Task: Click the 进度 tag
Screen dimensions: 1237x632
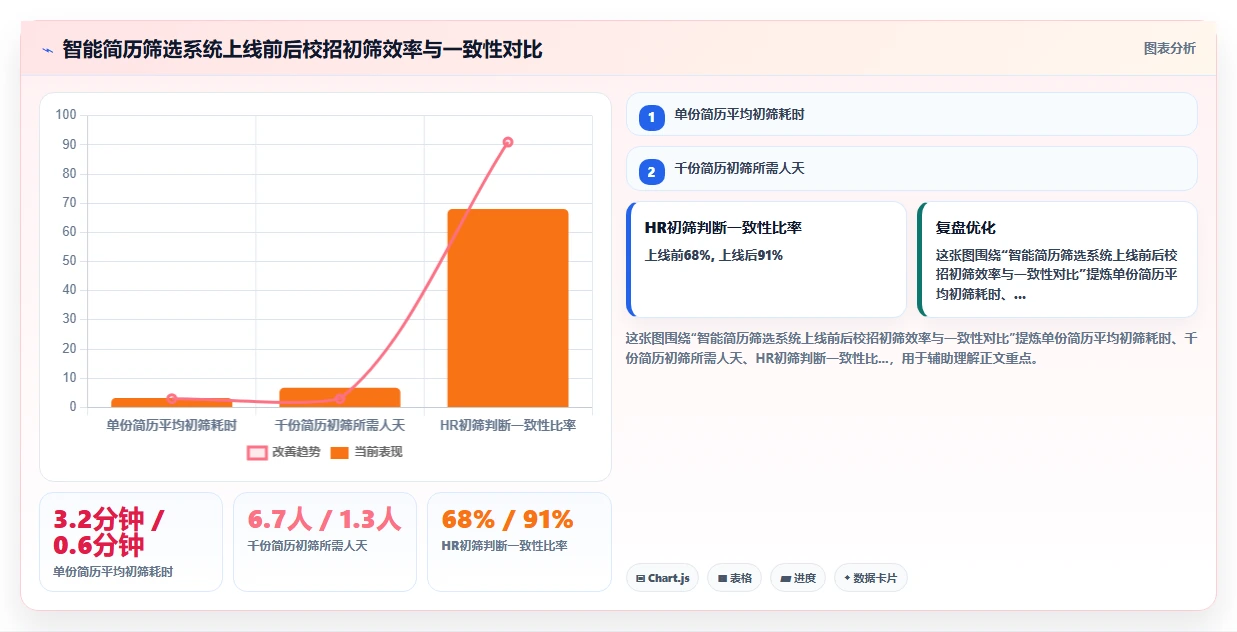Action: pos(798,578)
